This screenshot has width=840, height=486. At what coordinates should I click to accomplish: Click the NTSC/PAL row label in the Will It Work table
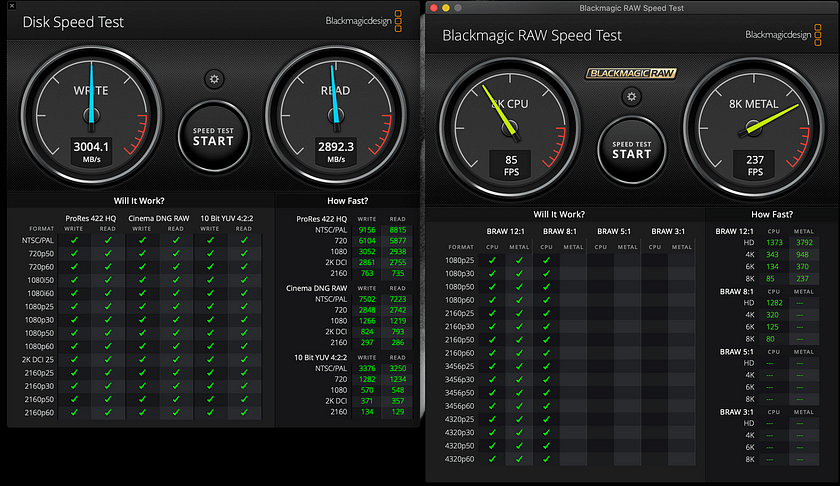pos(38,241)
